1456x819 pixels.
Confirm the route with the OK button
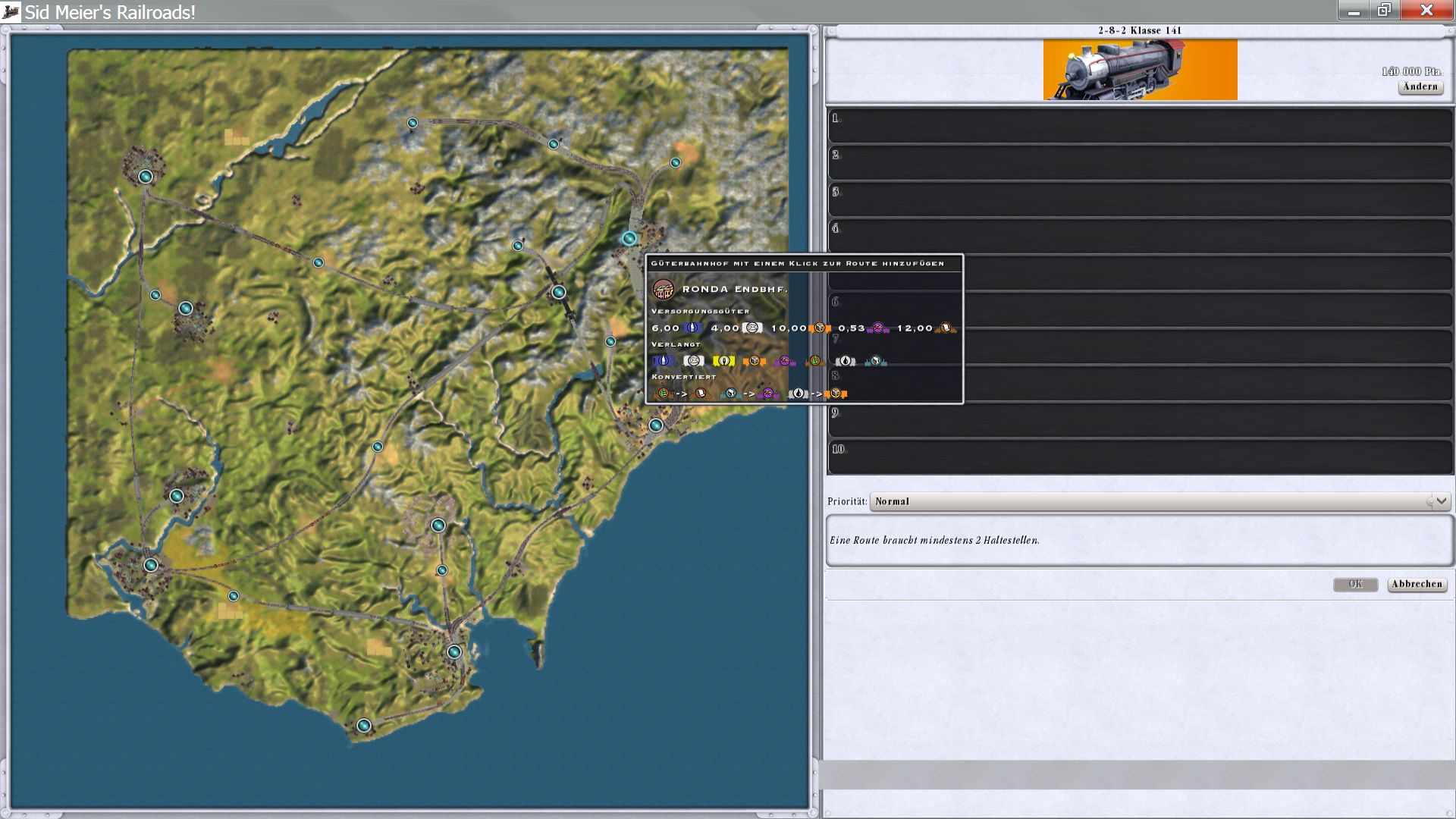(x=1355, y=584)
